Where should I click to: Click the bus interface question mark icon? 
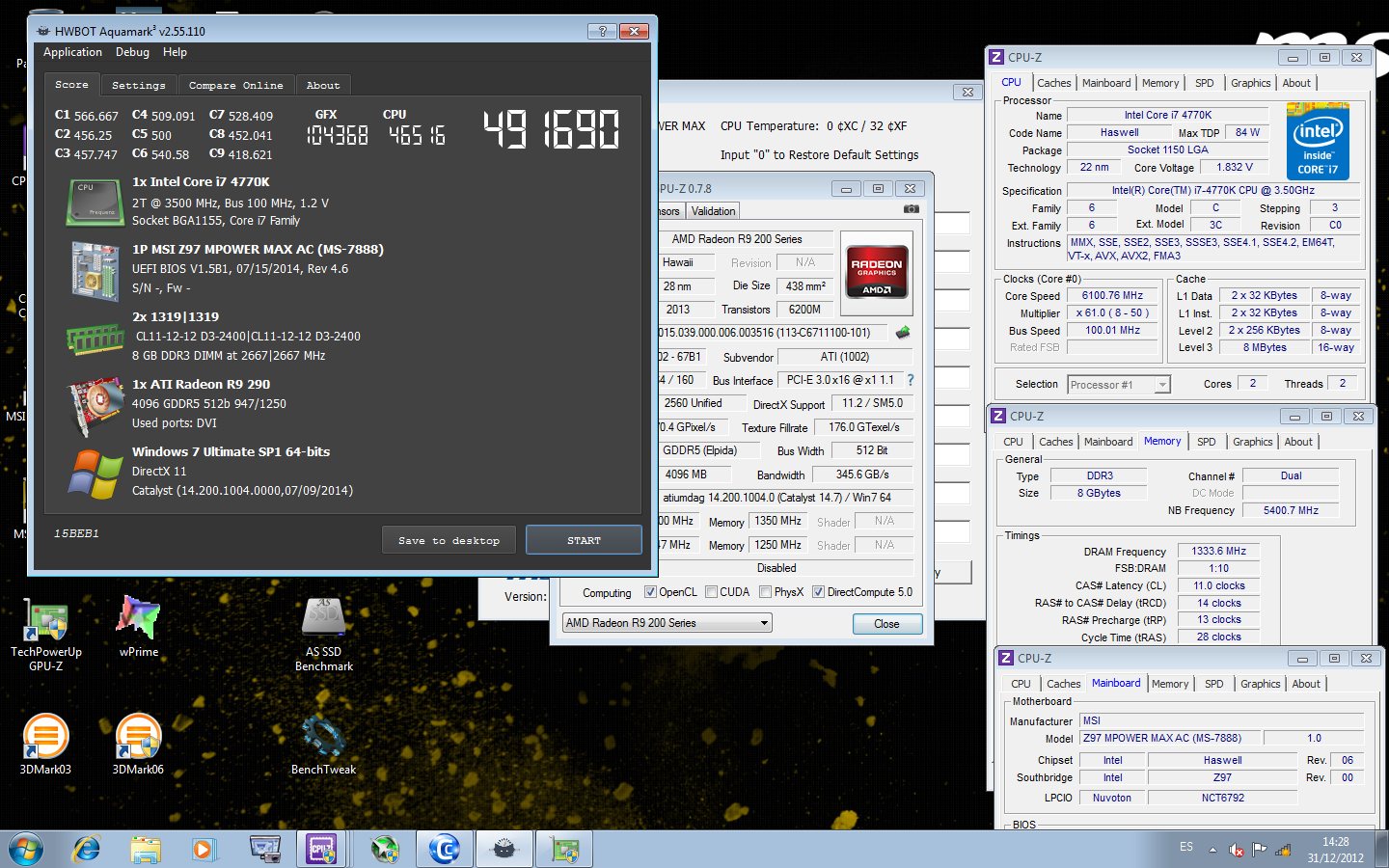910,380
